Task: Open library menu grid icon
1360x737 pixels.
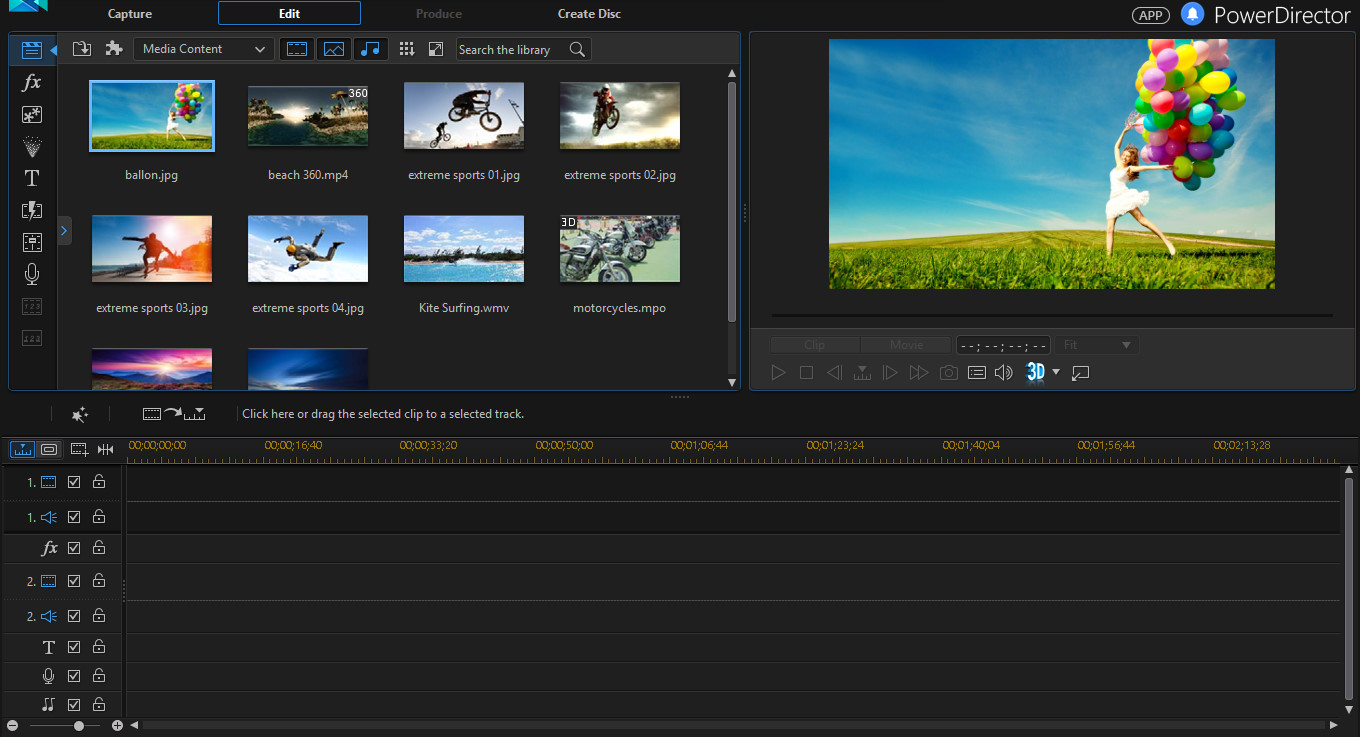Action: coord(406,49)
